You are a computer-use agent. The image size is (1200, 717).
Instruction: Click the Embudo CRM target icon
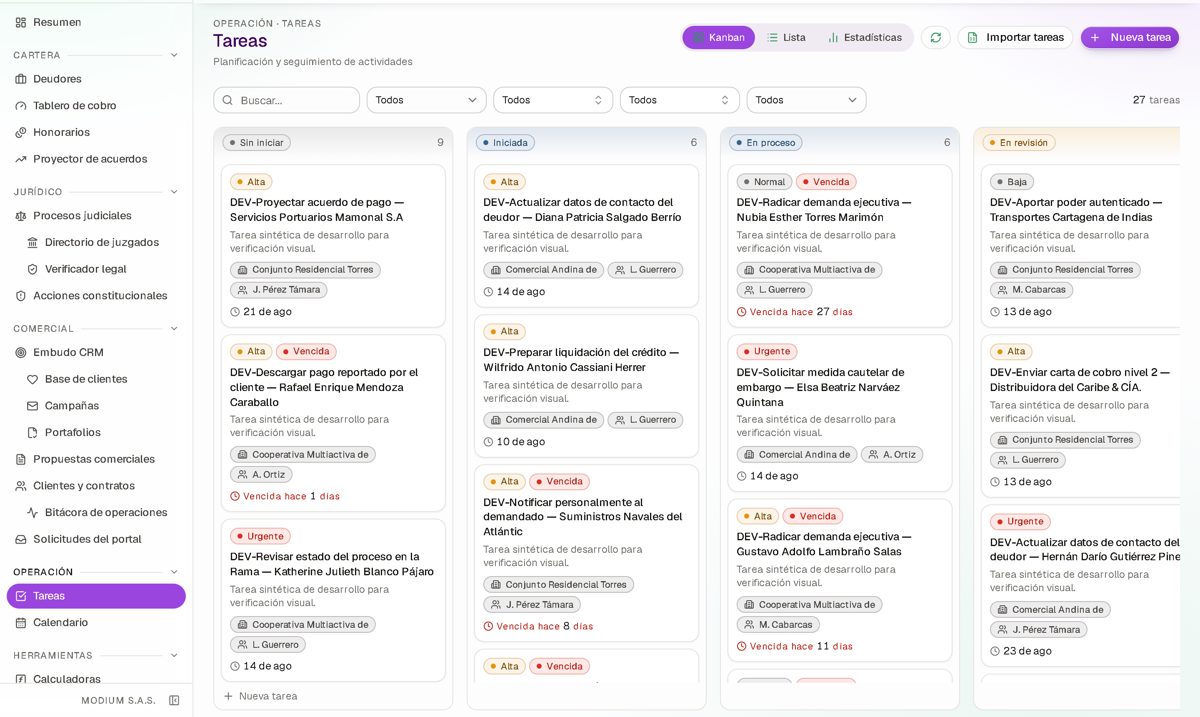pos(21,352)
